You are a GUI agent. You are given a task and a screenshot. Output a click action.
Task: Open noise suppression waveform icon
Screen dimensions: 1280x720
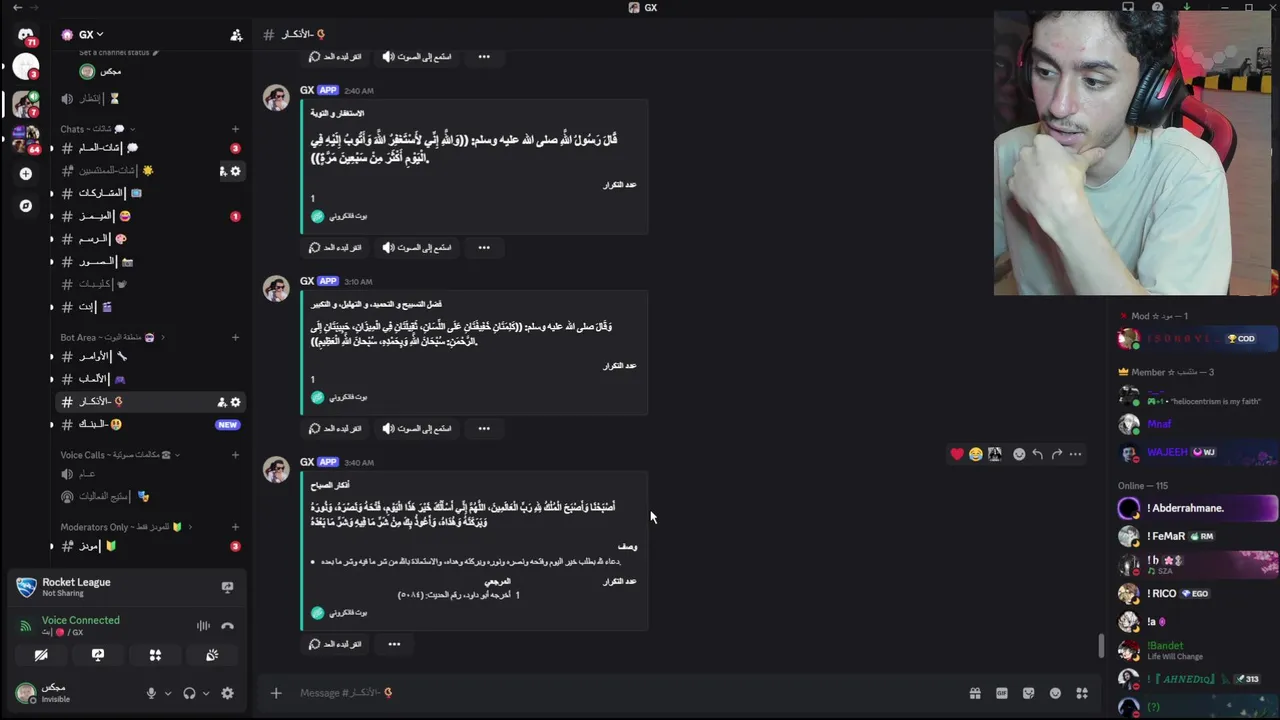point(203,626)
